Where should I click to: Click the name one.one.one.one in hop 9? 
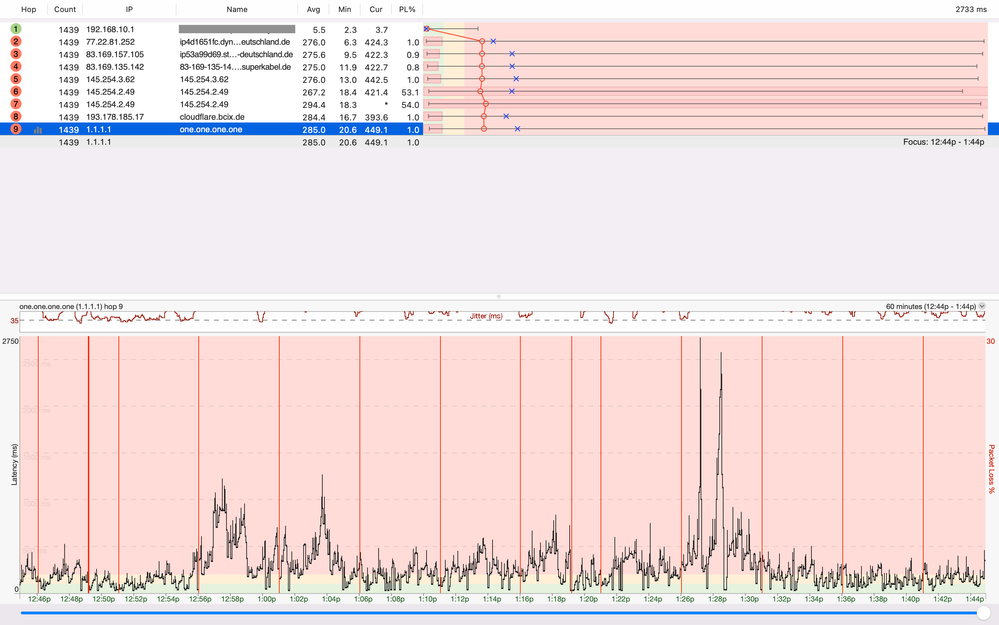pos(211,129)
